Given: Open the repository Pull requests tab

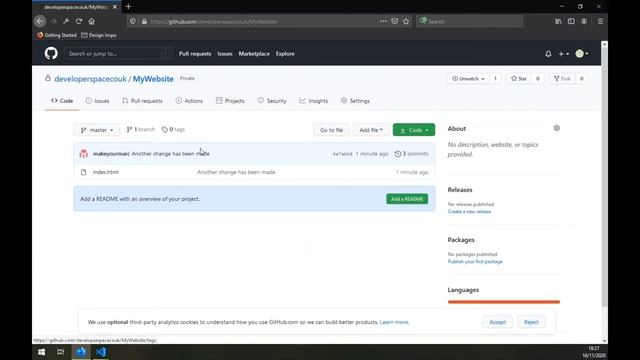Looking at the screenshot, I should (x=142, y=101).
